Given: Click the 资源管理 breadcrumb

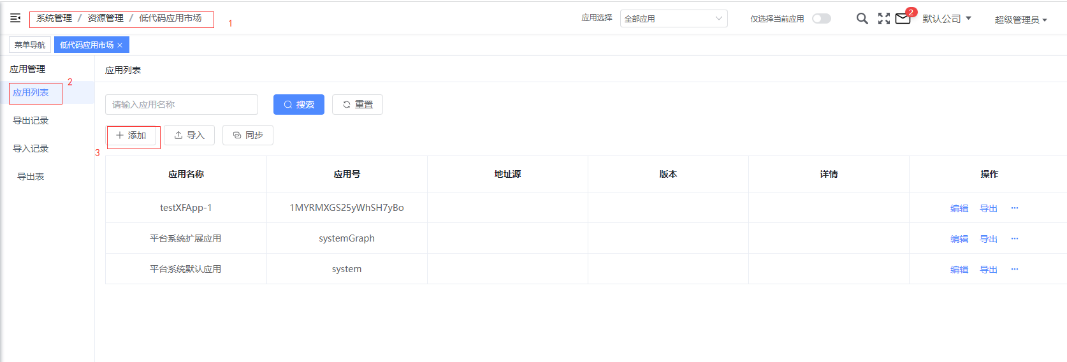Looking at the screenshot, I should click(105, 18).
